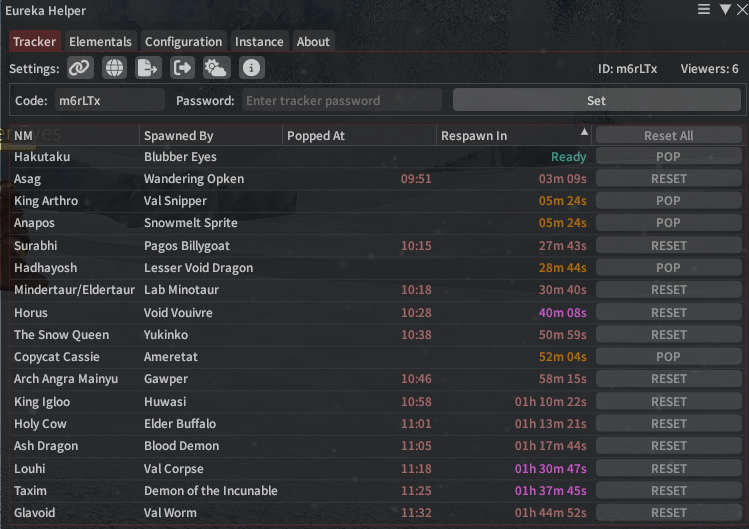
Task: Focus the tracker password field
Action: (x=342, y=100)
